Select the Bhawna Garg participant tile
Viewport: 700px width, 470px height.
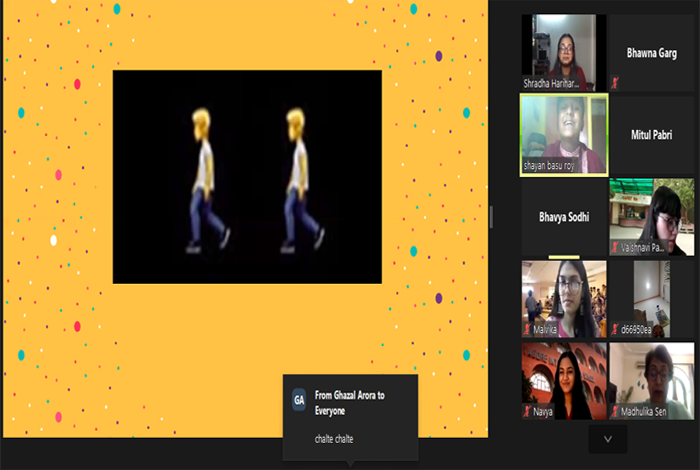[x=651, y=53]
